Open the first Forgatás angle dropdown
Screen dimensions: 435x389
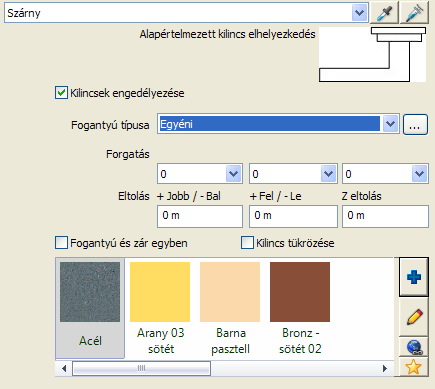pos(233,174)
